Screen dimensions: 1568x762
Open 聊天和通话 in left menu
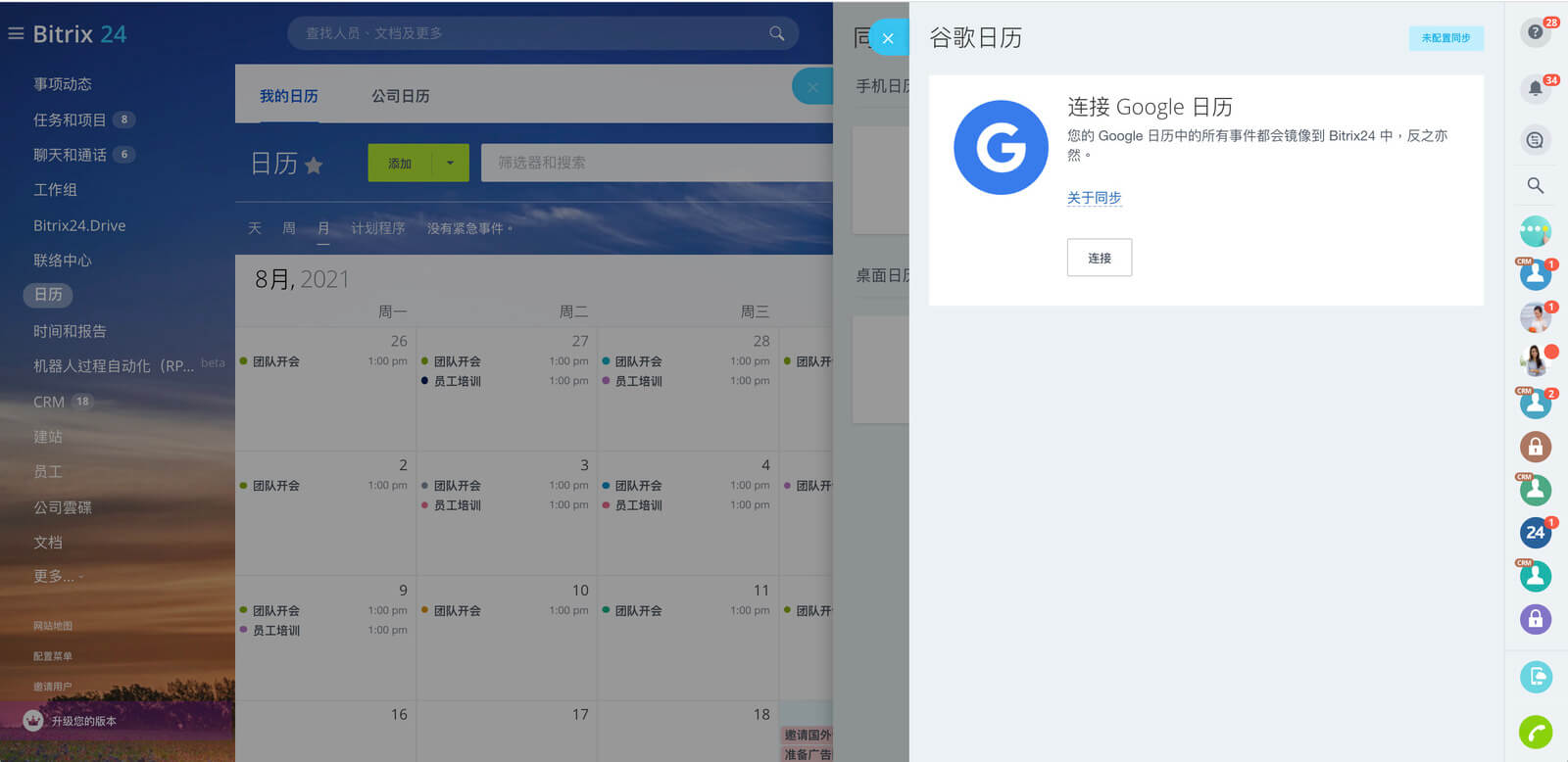[x=70, y=155]
